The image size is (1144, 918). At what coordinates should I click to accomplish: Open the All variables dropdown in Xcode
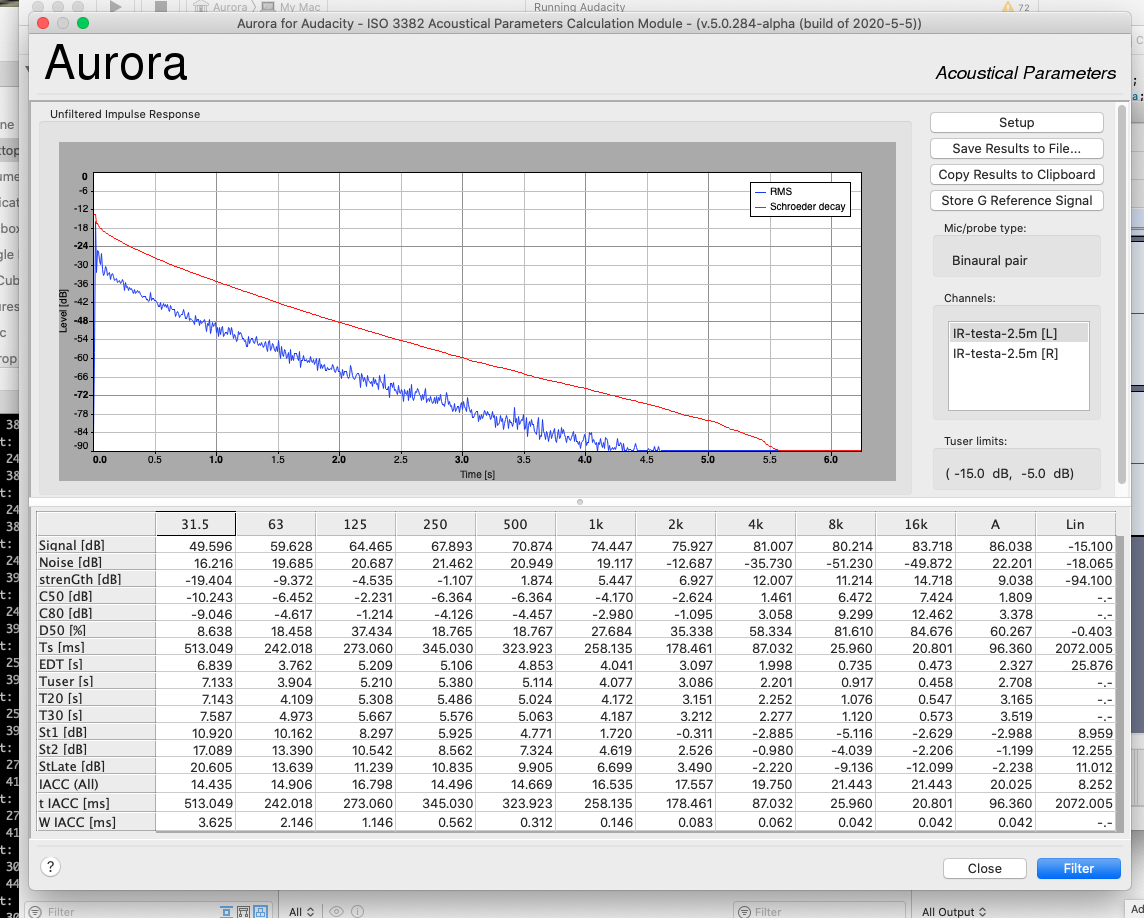tap(301, 911)
